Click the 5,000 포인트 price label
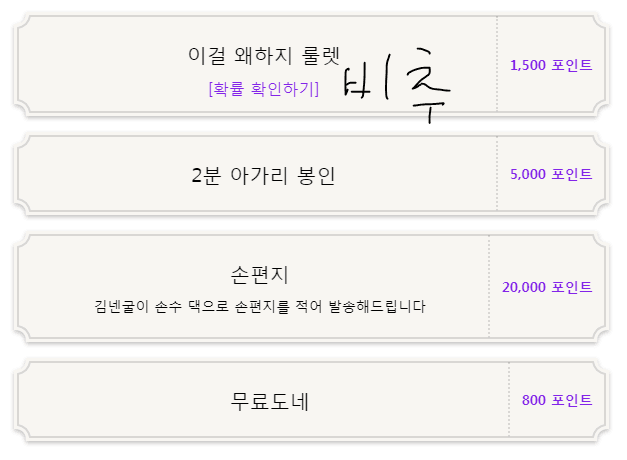The image size is (627, 460). pos(551,174)
